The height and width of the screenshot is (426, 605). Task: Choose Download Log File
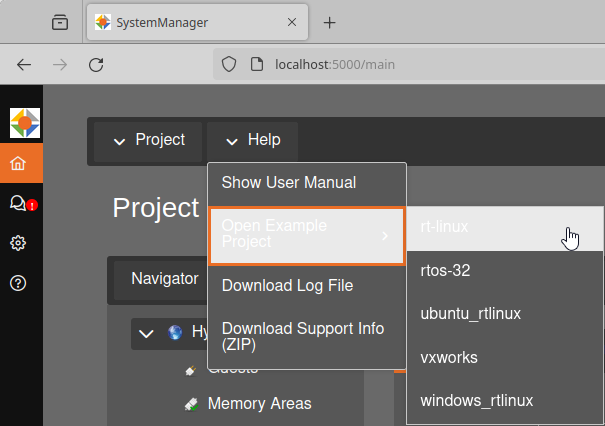pyautogui.click(x=307, y=286)
